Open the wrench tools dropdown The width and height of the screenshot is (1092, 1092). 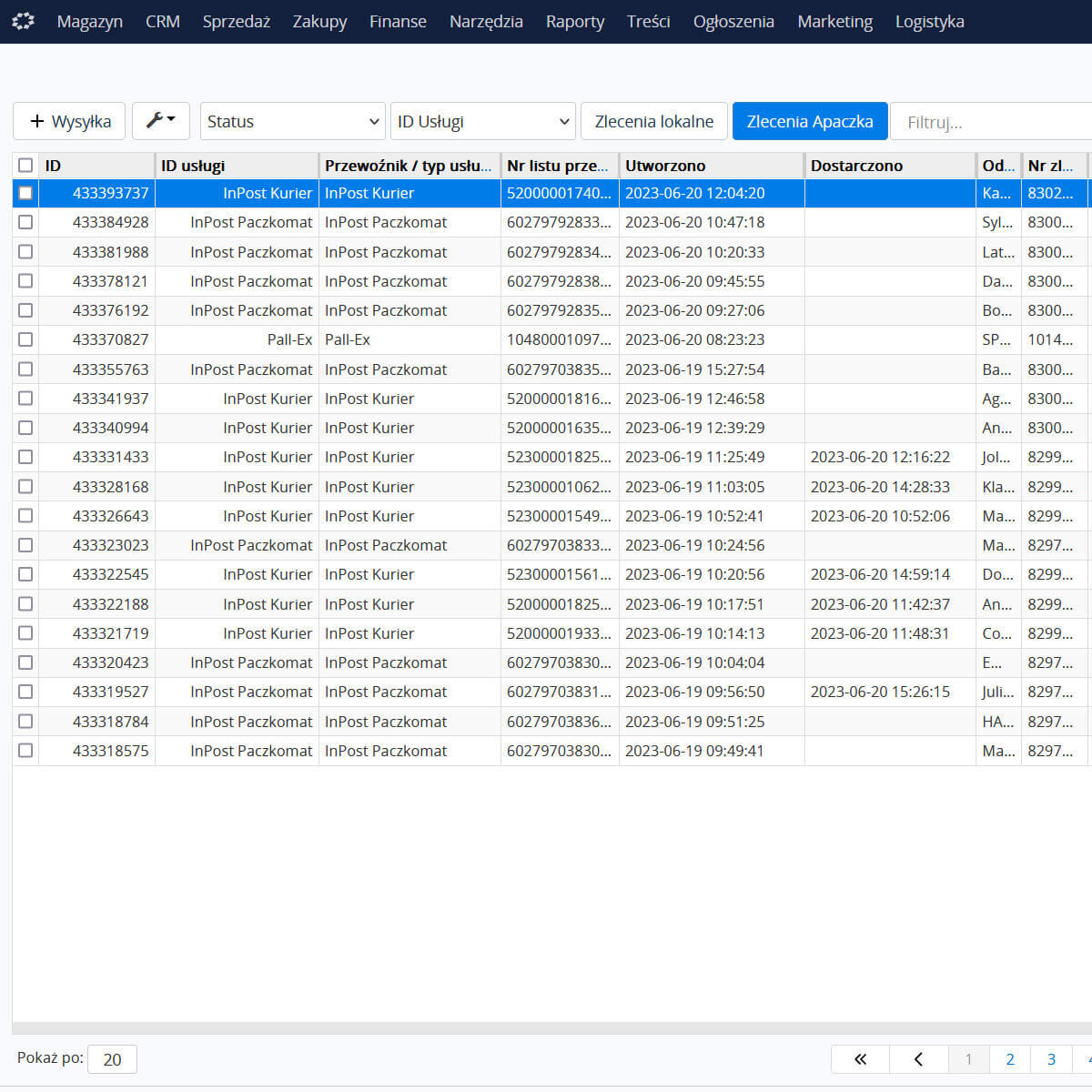161,121
